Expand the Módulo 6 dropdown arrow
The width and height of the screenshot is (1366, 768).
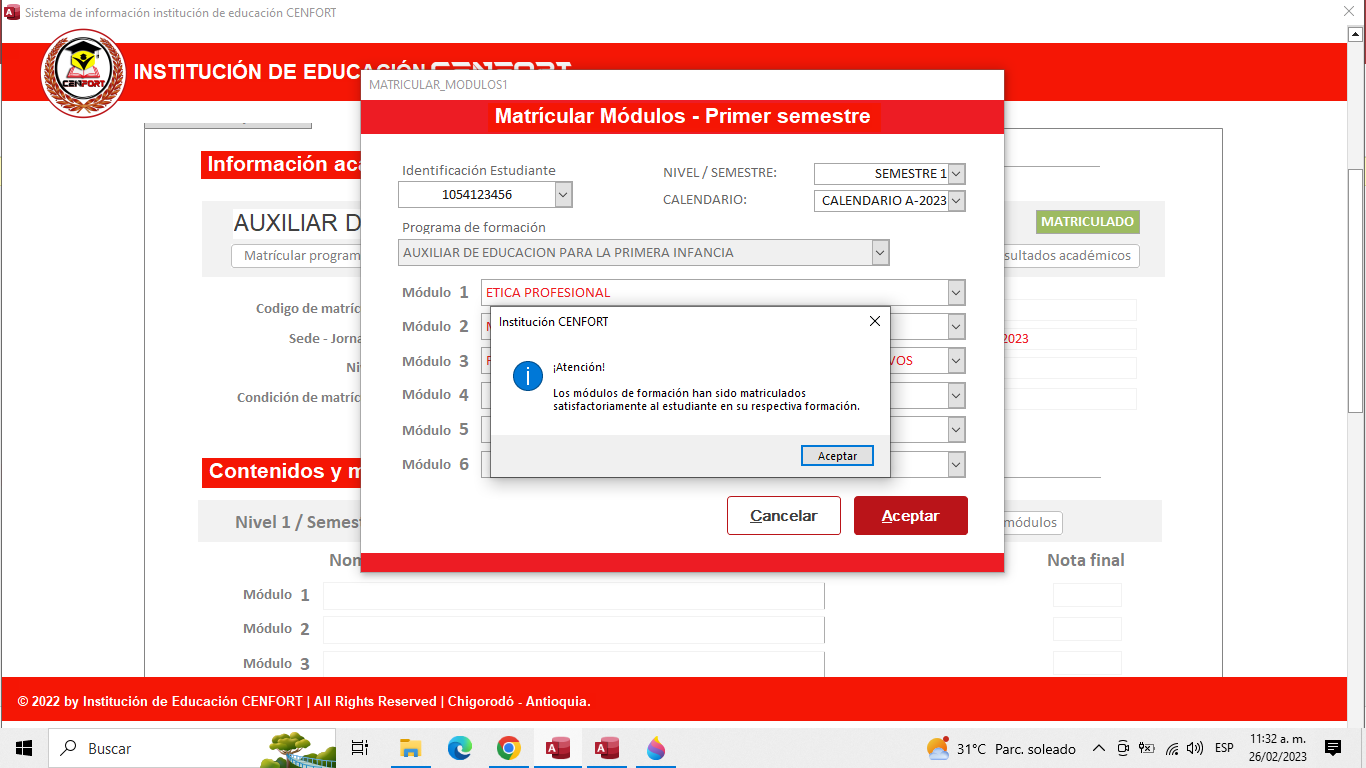point(956,465)
